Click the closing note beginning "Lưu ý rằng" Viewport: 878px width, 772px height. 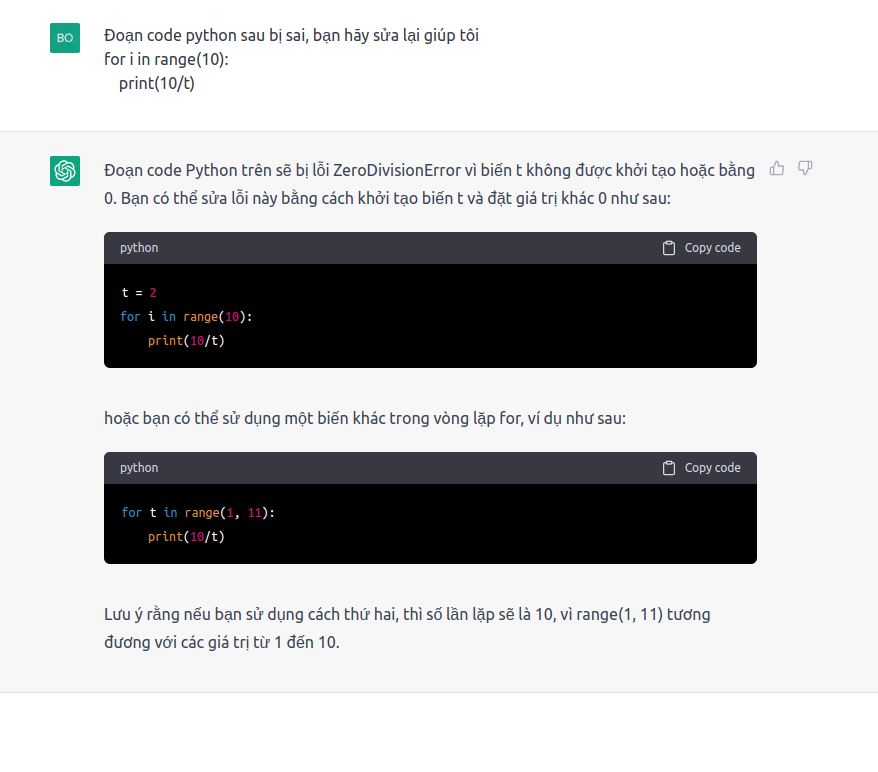407,627
